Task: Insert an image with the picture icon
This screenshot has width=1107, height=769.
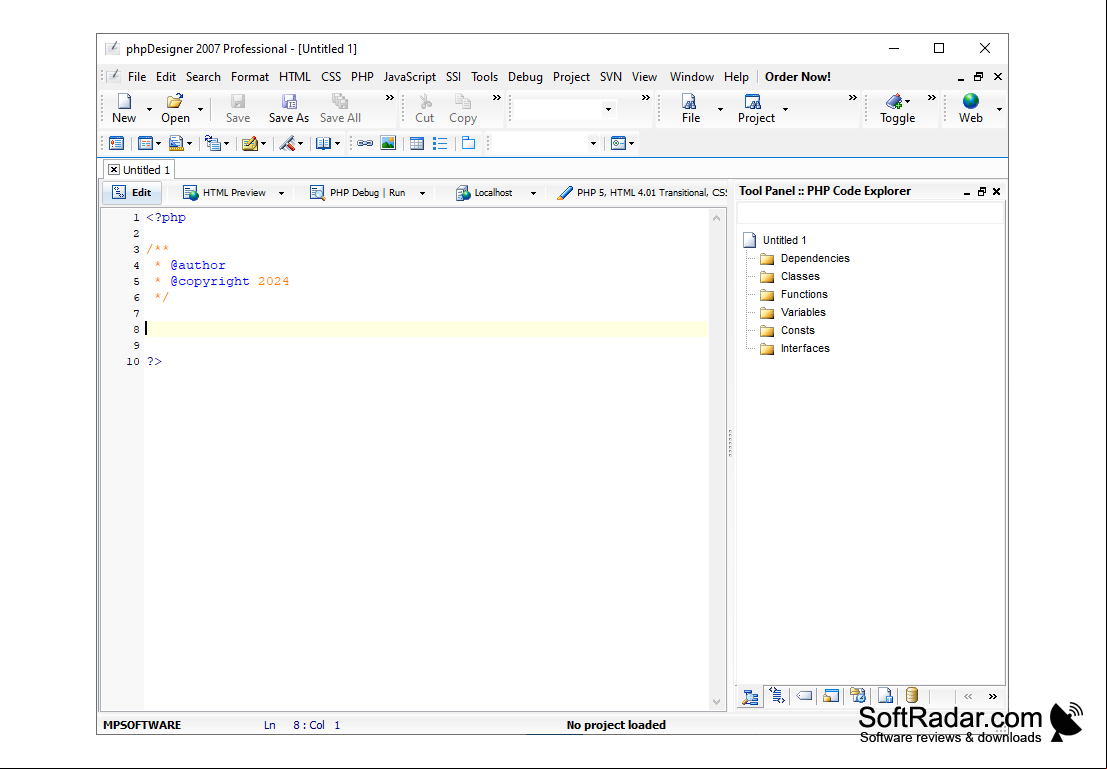Action: tap(388, 143)
